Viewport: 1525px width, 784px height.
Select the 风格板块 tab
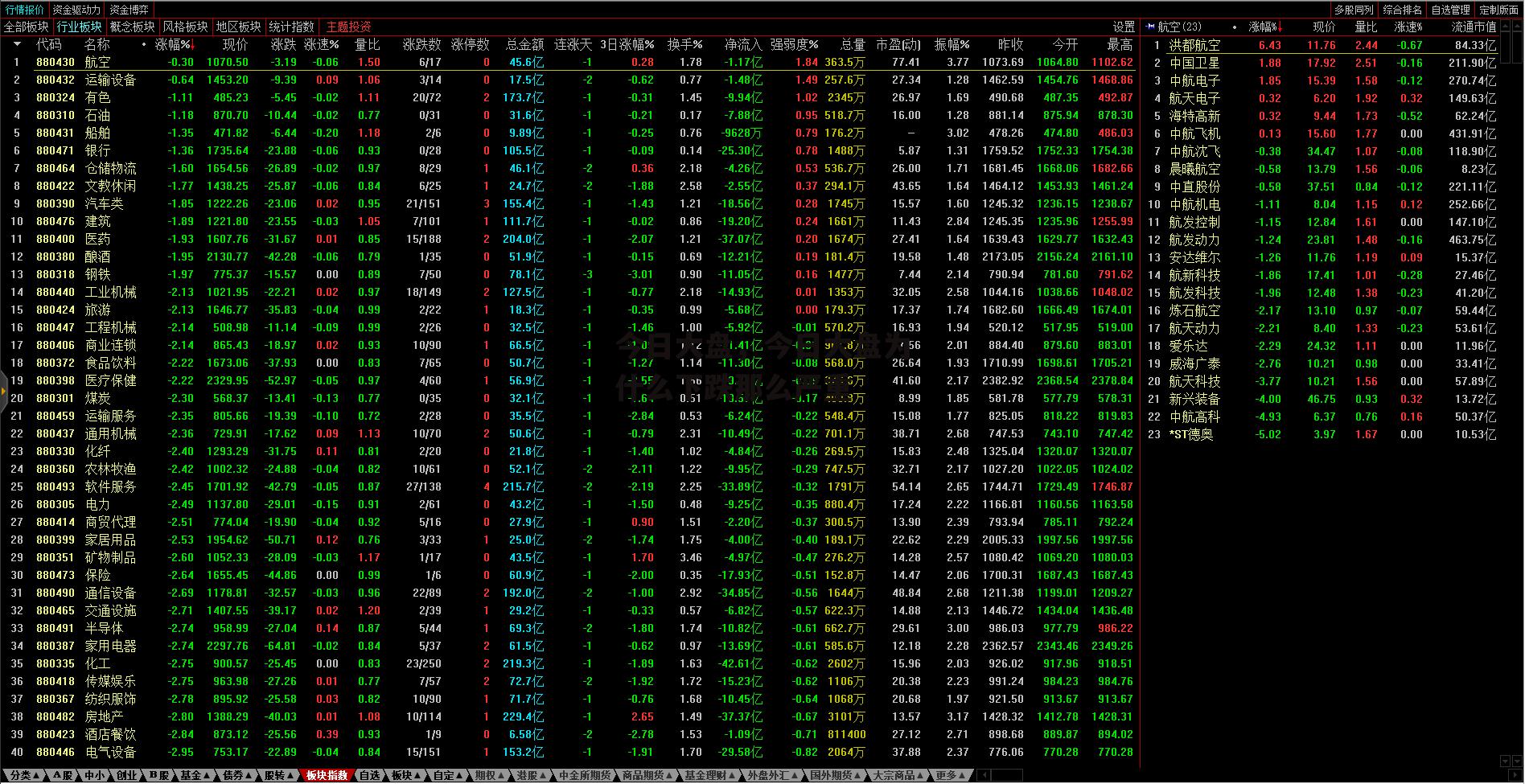click(x=185, y=27)
